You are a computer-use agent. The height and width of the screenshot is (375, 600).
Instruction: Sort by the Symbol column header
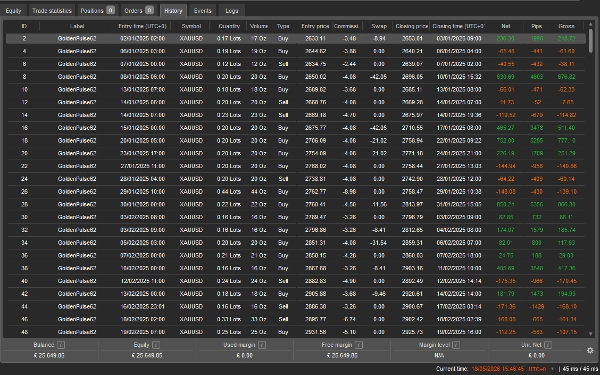tap(191, 26)
